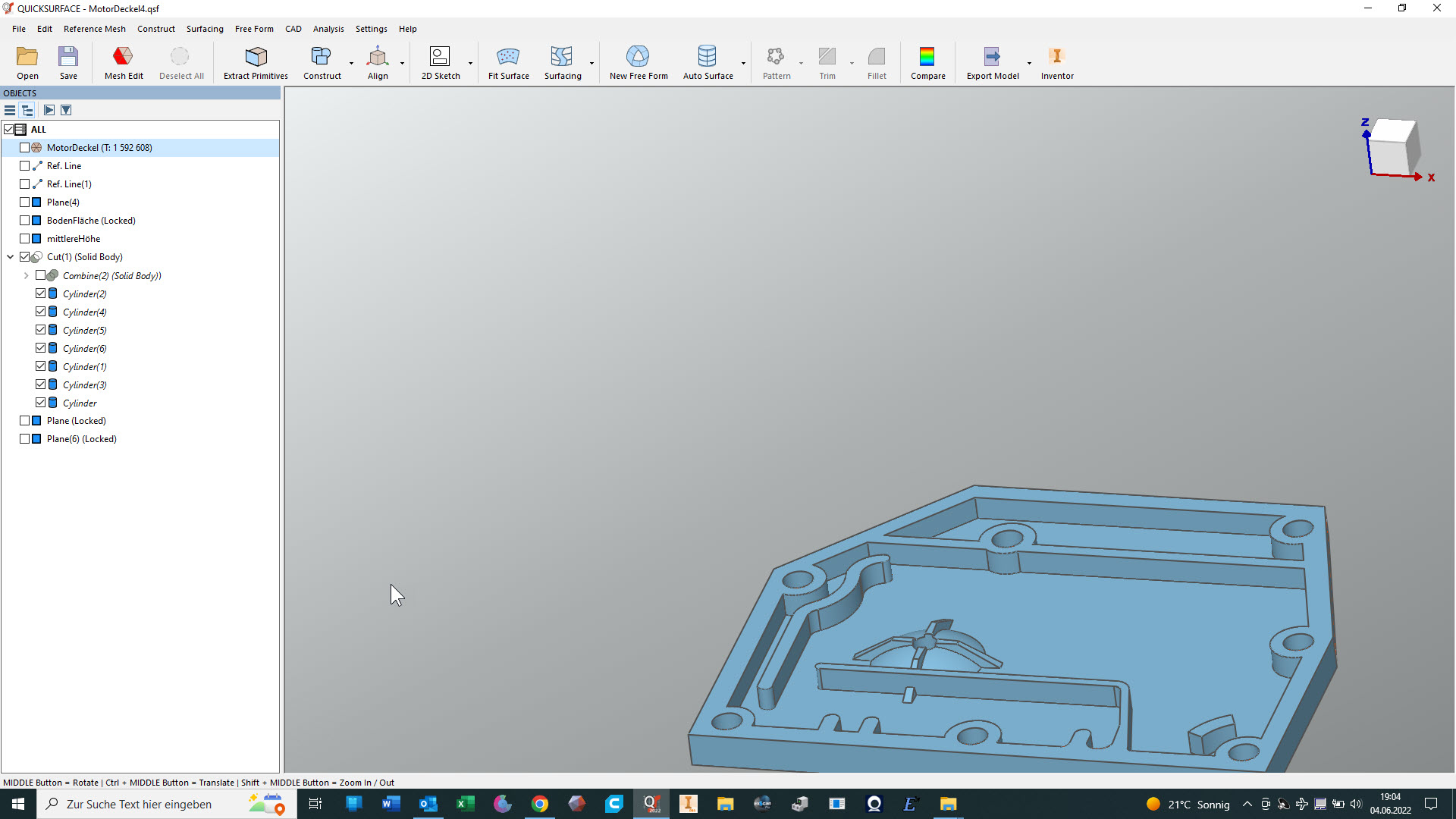Viewport: 1456px width, 819px height.
Task: Collapse the Cut(1) Solid Body tree
Action: pos(11,257)
